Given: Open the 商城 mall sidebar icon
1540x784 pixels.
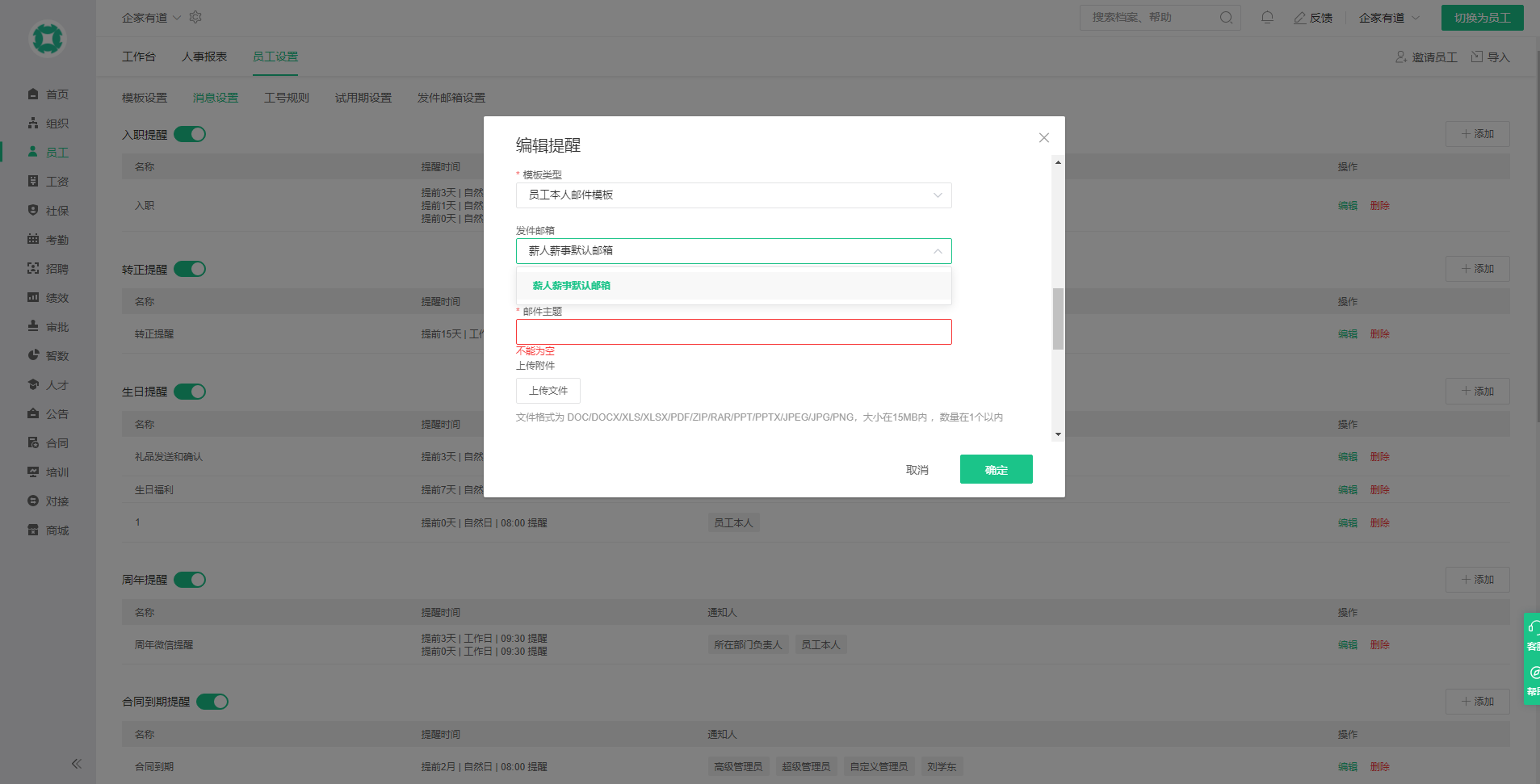Looking at the screenshot, I should [x=33, y=530].
